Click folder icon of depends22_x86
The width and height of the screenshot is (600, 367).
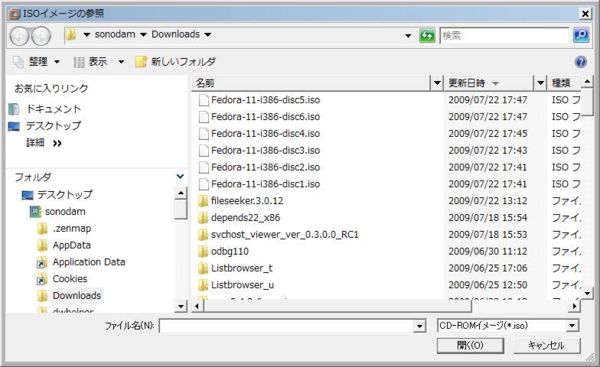[203, 218]
